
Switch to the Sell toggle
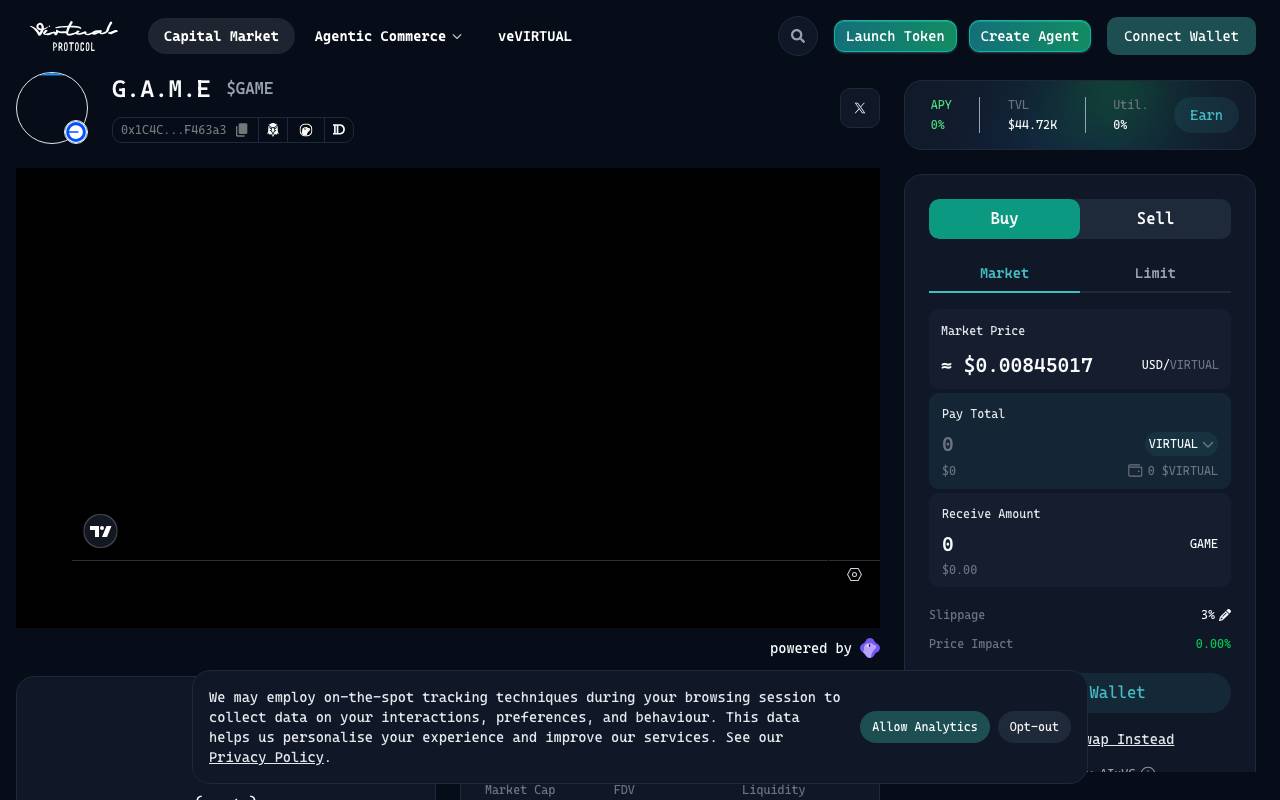(1155, 219)
